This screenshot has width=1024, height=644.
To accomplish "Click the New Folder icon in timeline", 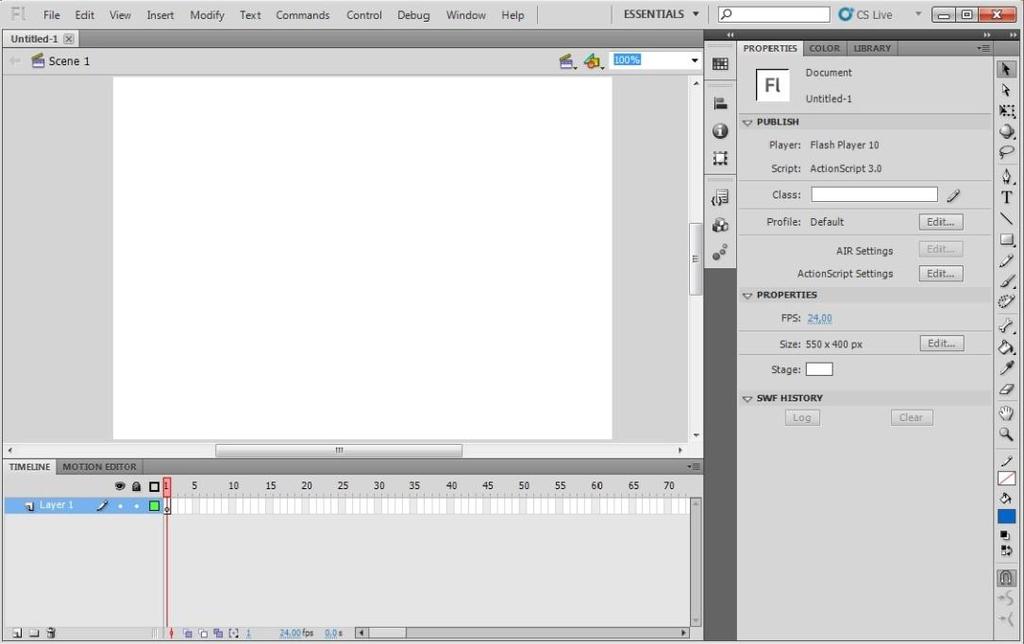I will 34,633.
